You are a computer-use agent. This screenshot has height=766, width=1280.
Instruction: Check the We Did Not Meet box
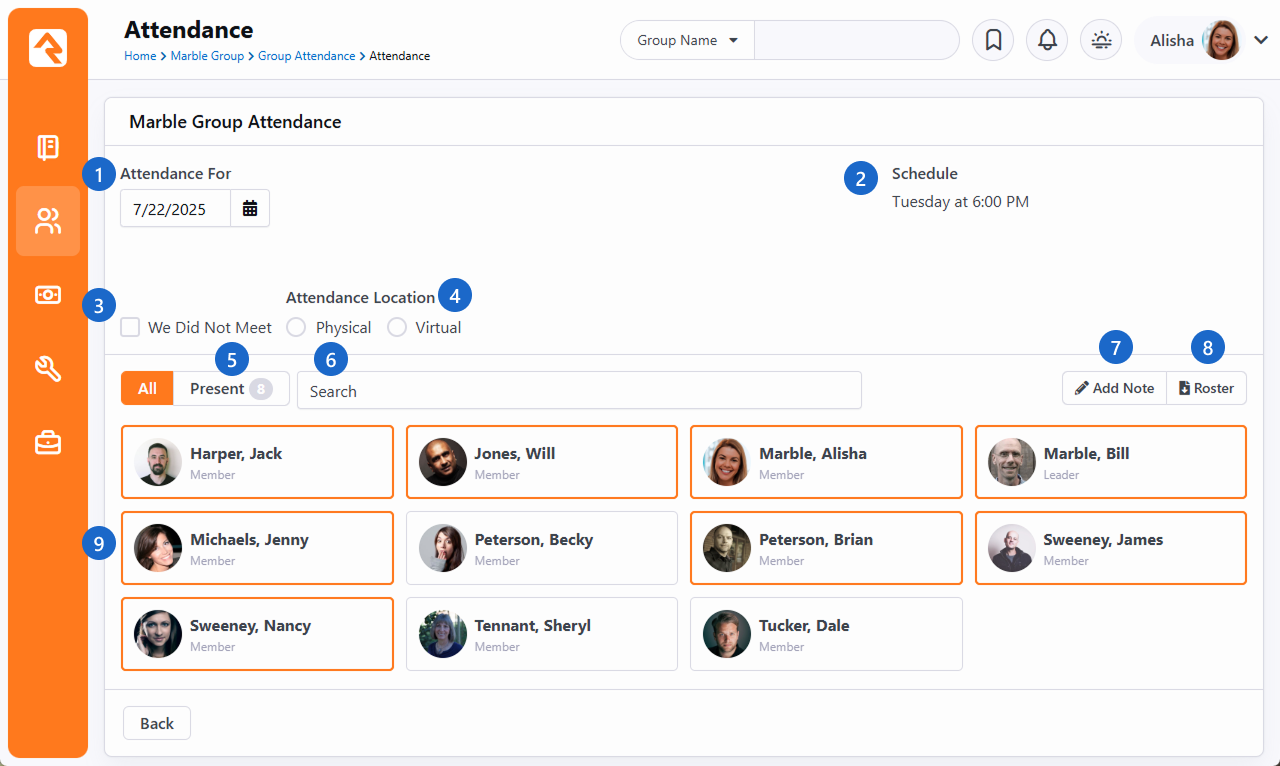pos(130,328)
